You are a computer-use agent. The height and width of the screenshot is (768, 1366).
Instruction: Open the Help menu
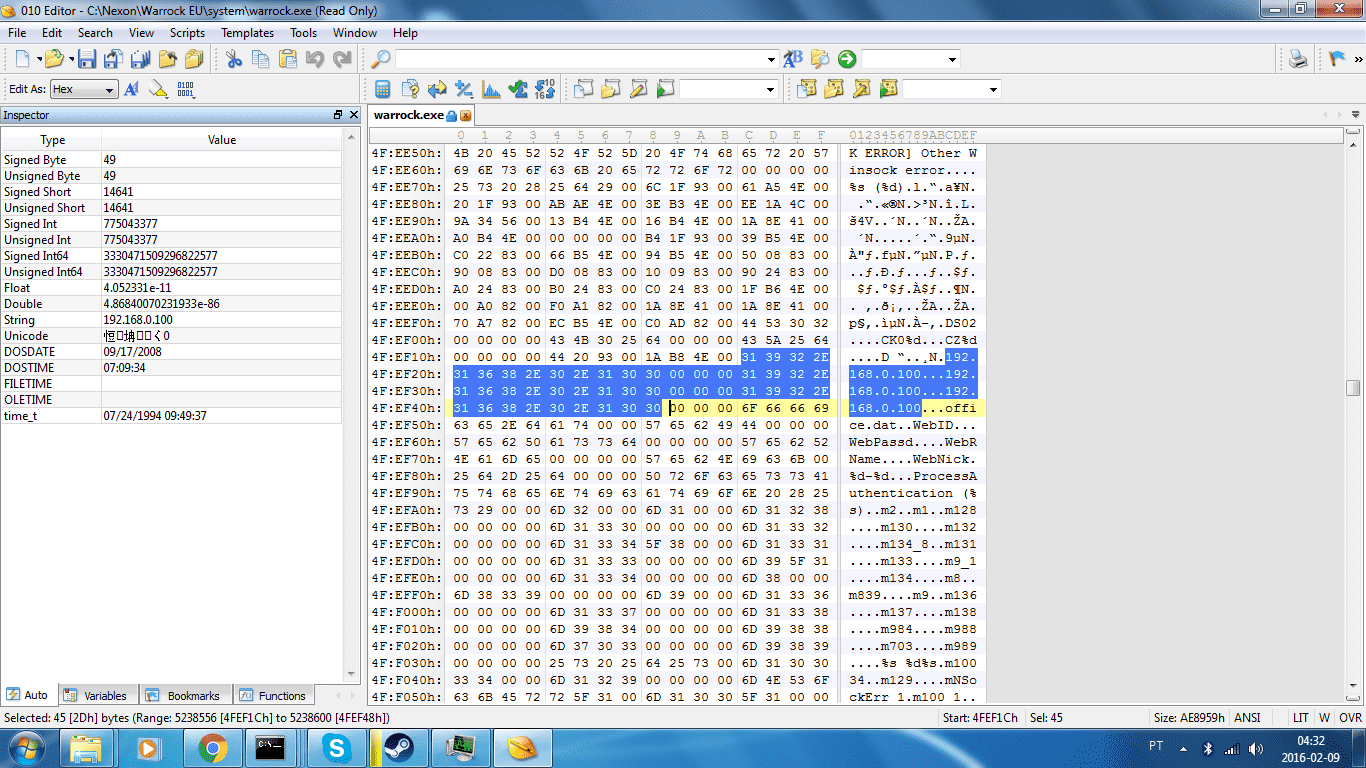click(405, 33)
